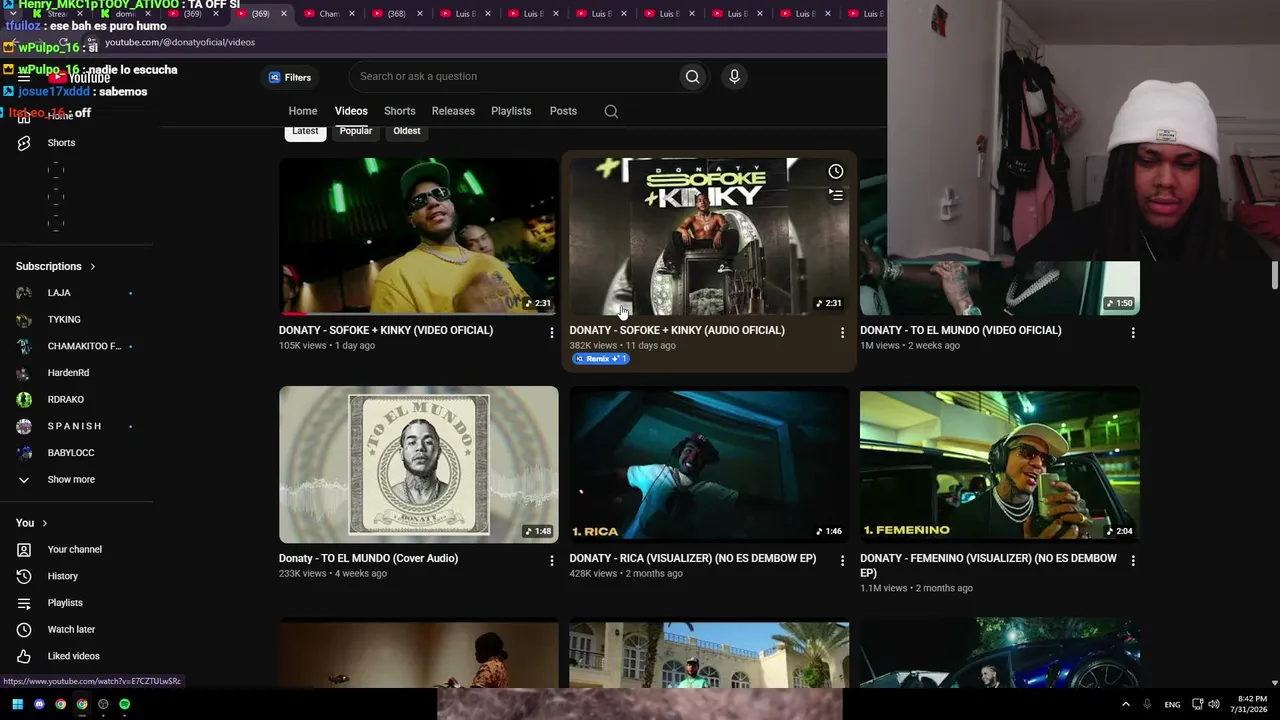Screen dimensions: 1280x720
Task: Close the Cham browser tab
Action: click(352, 14)
